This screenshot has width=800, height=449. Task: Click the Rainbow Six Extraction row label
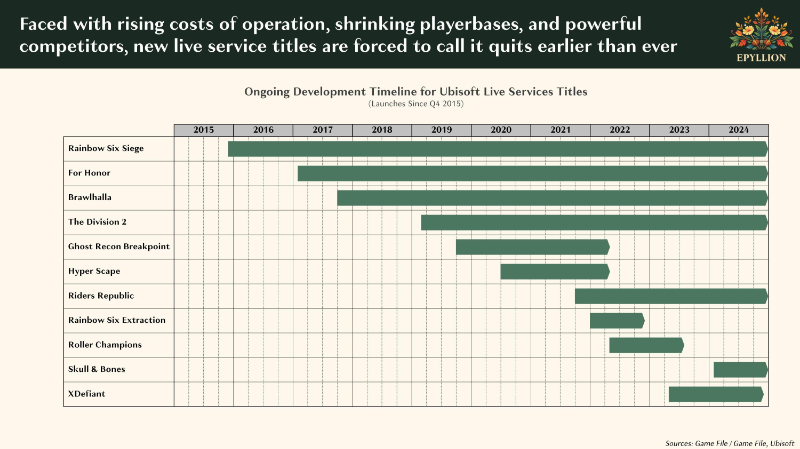coord(117,320)
